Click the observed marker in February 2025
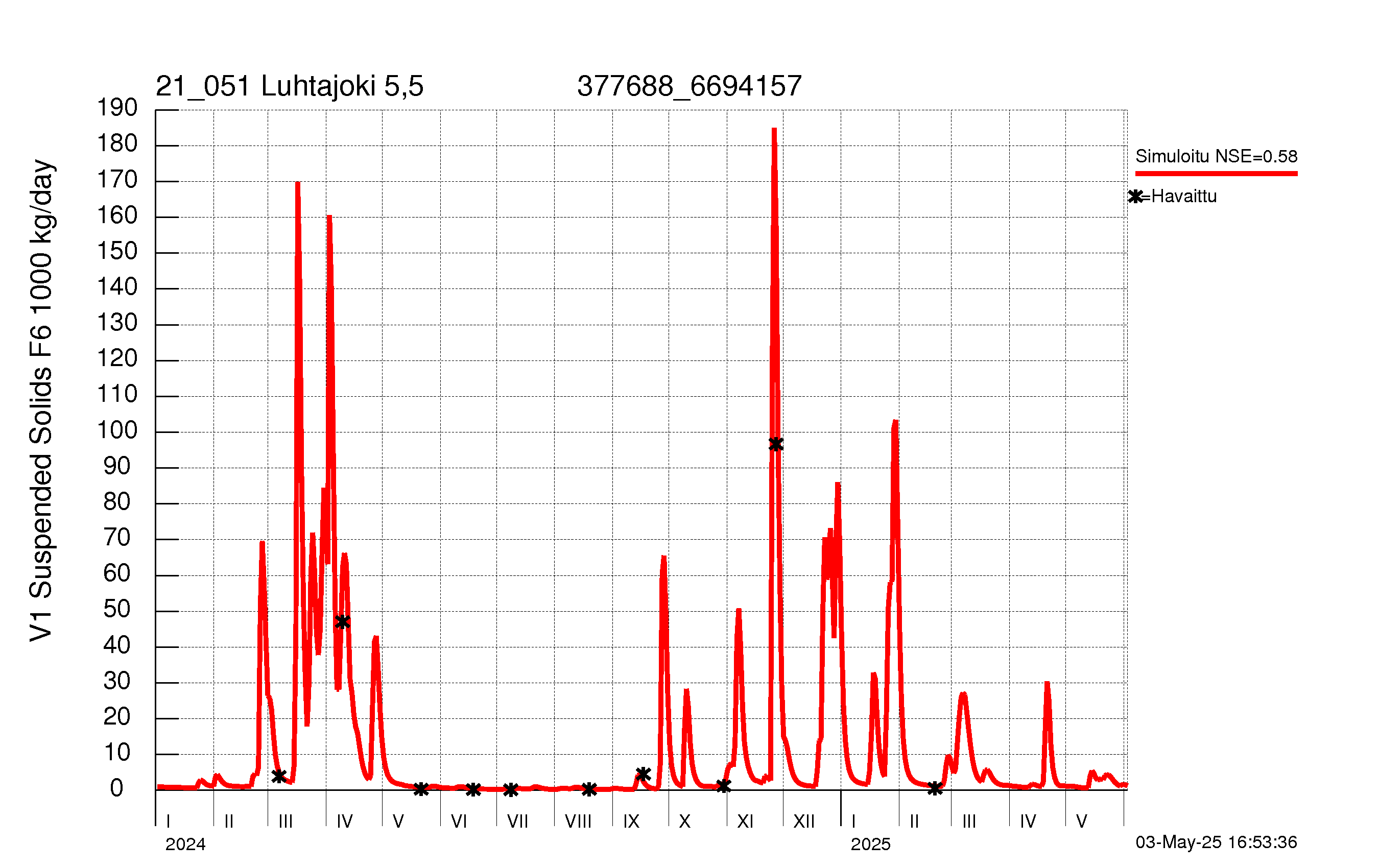The width and height of the screenshot is (1379, 868). coord(935,788)
